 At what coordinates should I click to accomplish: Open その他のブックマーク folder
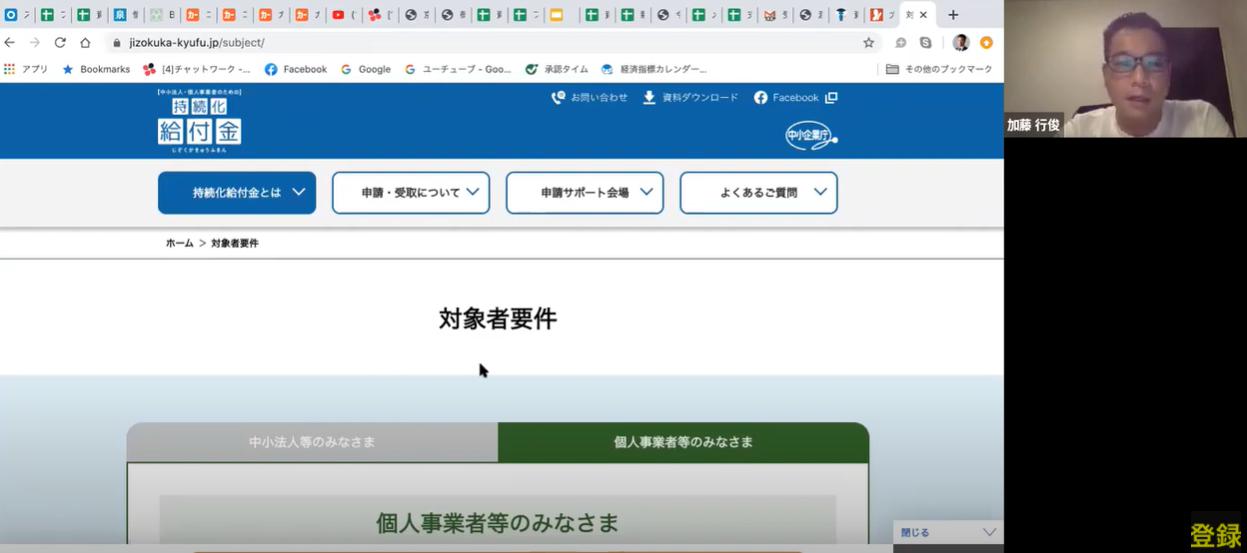[x=939, y=69]
